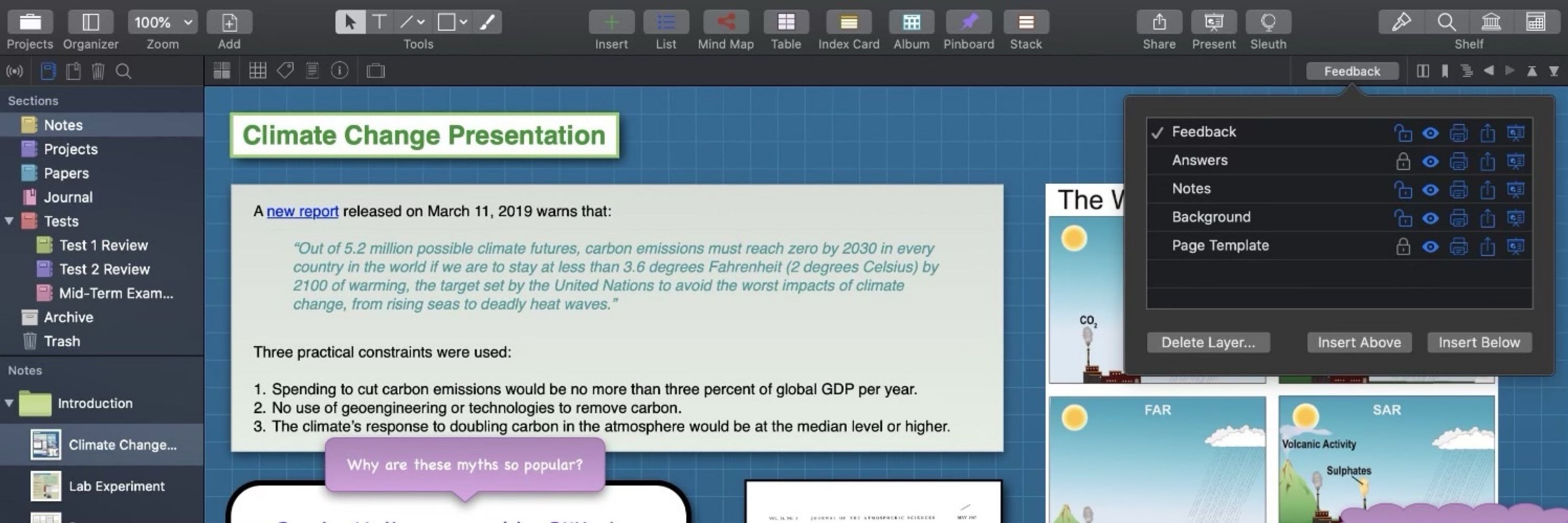
Task: Open the 100% Zoom dropdown
Action: [x=163, y=22]
